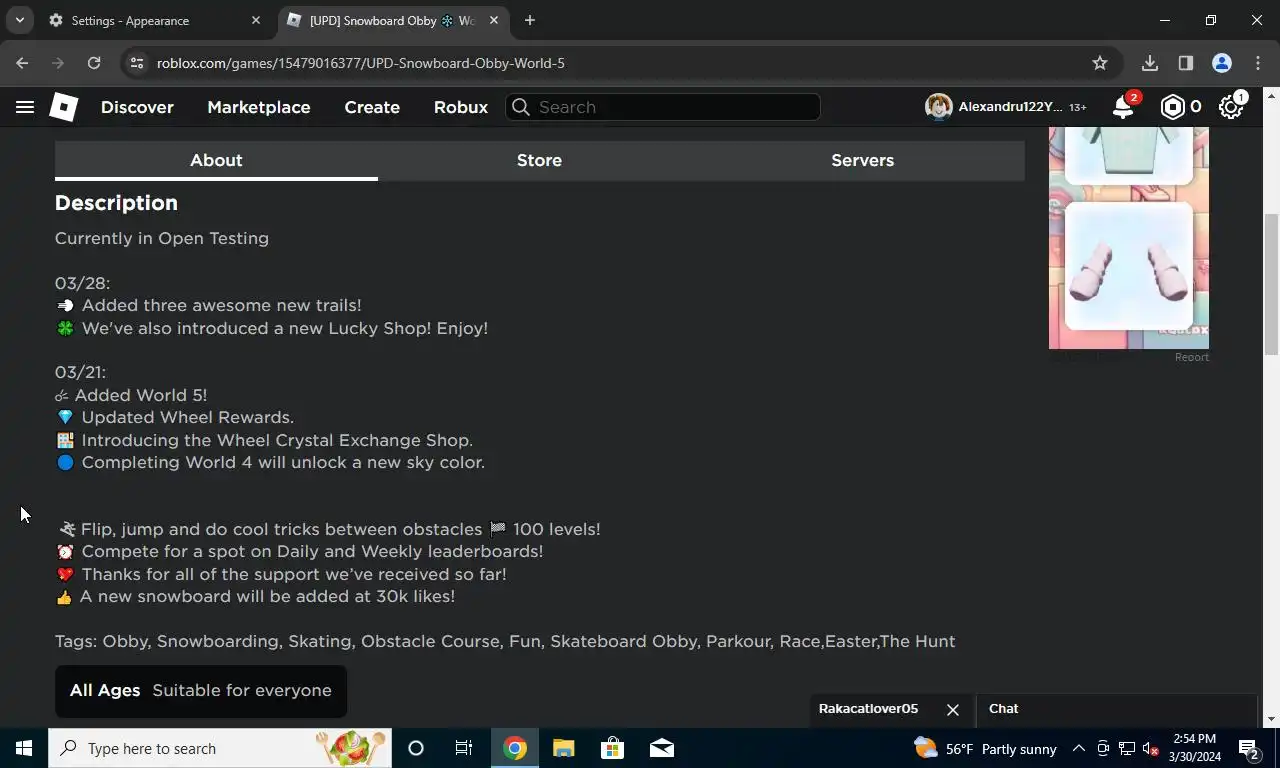This screenshot has height=768, width=1280.
Task: Open a new browser tab
Action: pyautogui.click(x=530, y=20)
